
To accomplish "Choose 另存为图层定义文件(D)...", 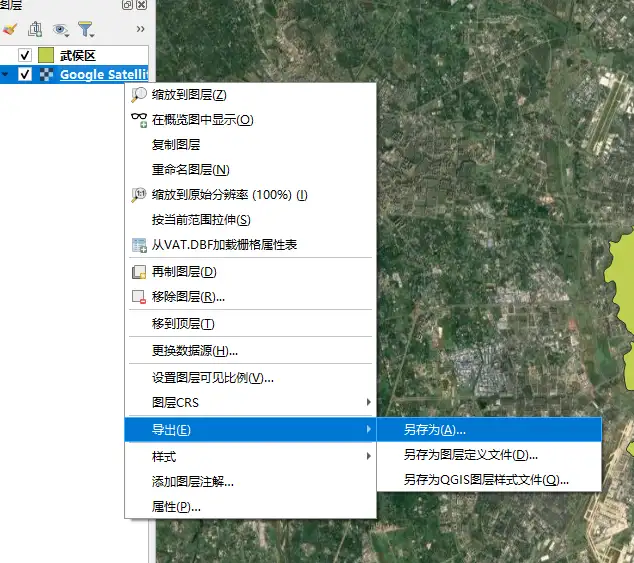I will coord(470,455).
